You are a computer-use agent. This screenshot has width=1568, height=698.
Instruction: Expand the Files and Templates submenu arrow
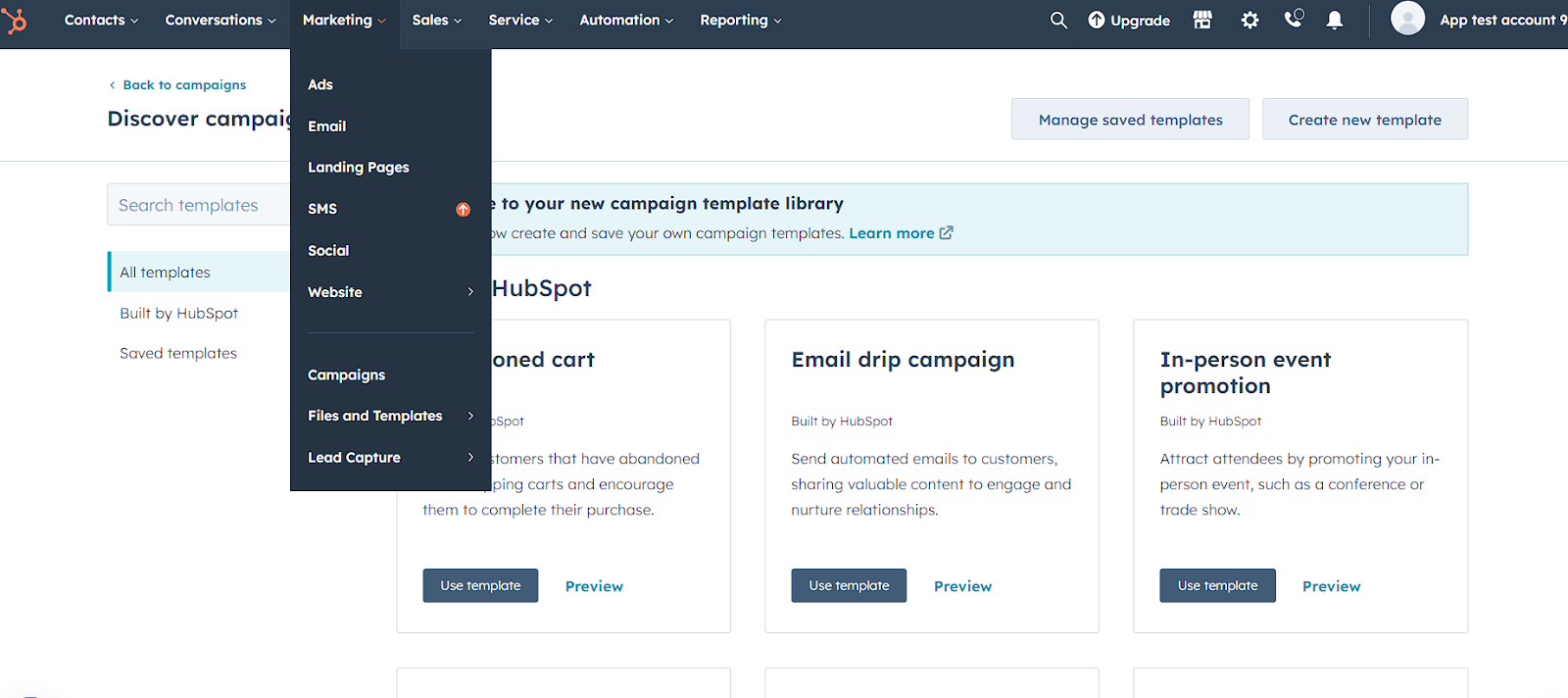coord(470,416)
